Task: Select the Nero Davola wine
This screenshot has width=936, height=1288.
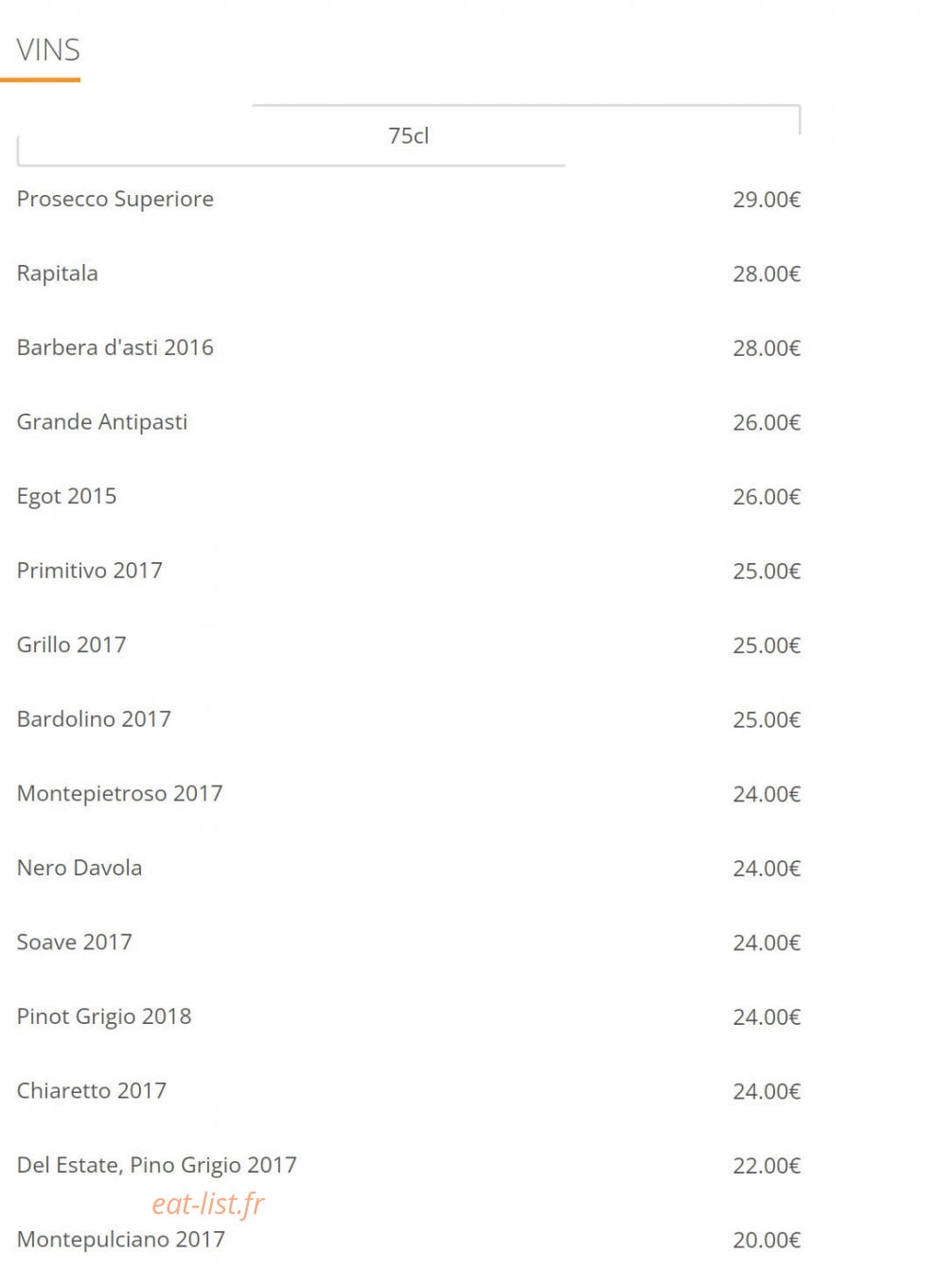Action: pyautogui.click(x=79, y=868)
